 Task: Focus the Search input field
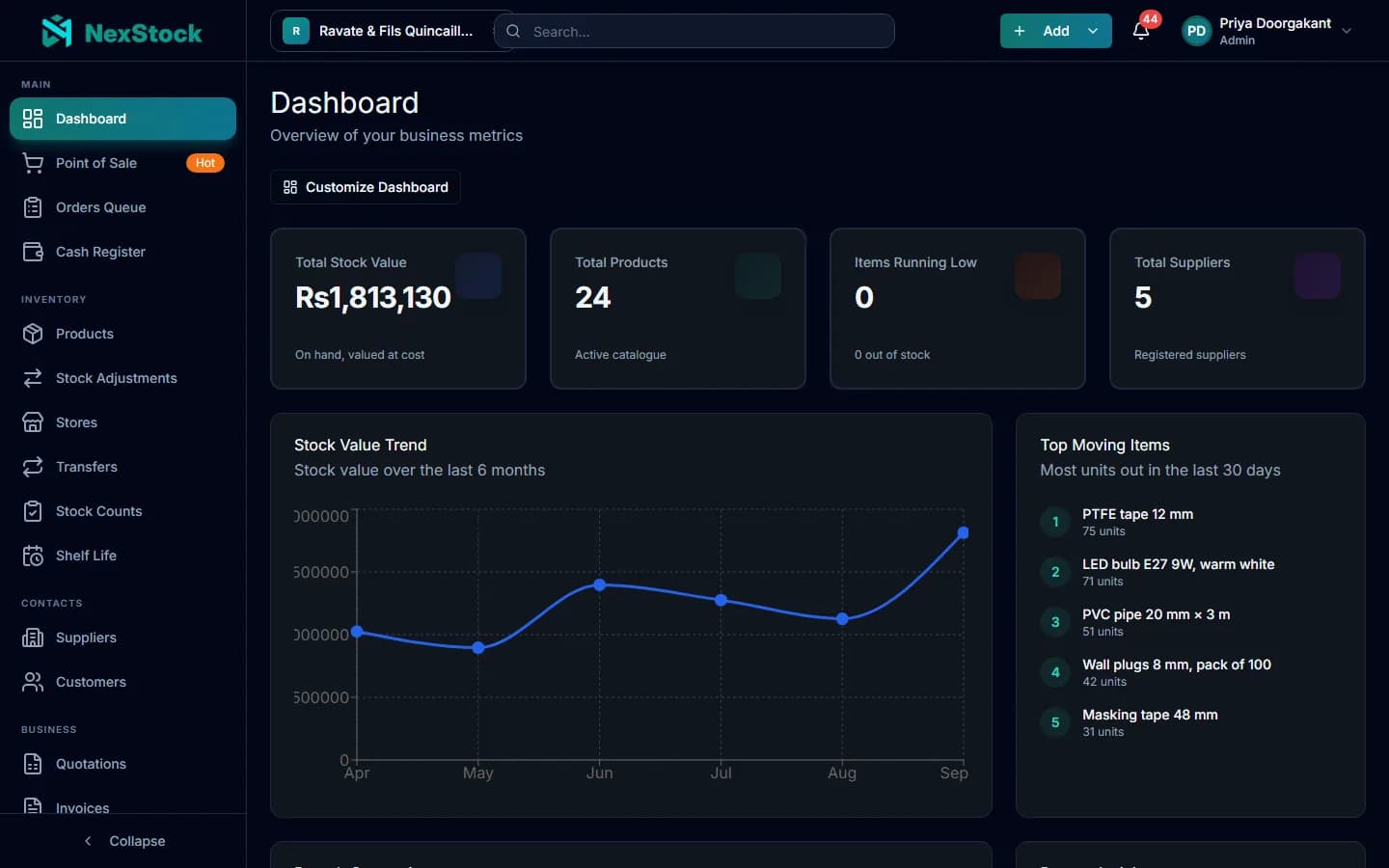point(694,31)
